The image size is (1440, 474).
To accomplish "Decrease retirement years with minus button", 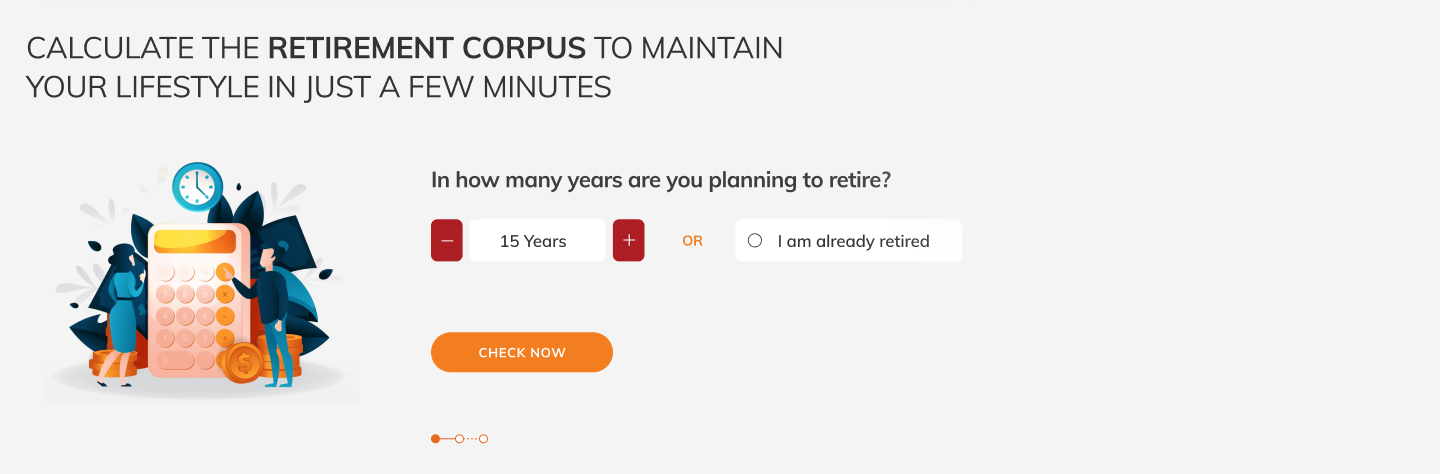I will [447, 241].
